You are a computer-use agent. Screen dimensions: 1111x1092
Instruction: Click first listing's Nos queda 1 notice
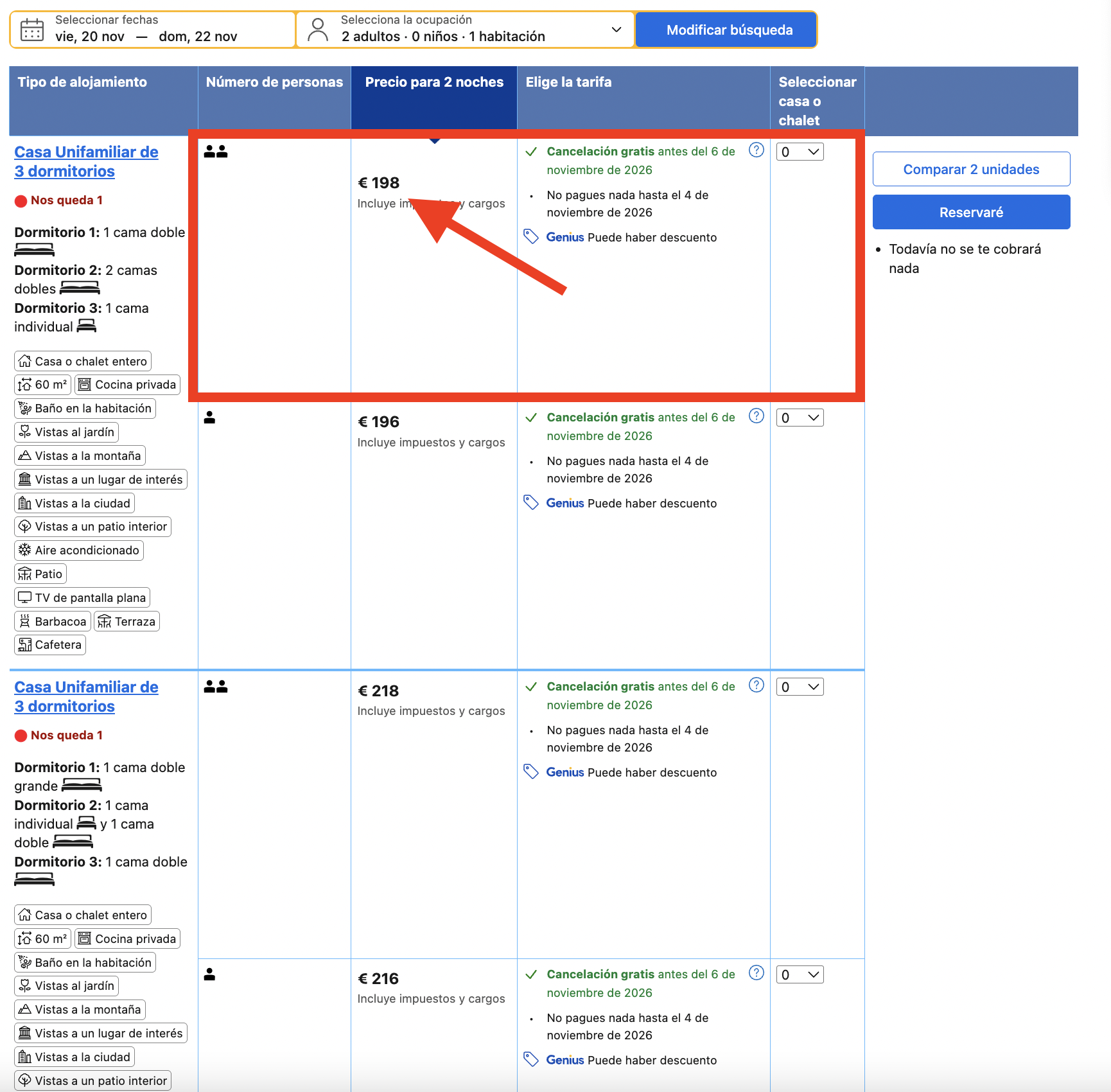point(58,200)
